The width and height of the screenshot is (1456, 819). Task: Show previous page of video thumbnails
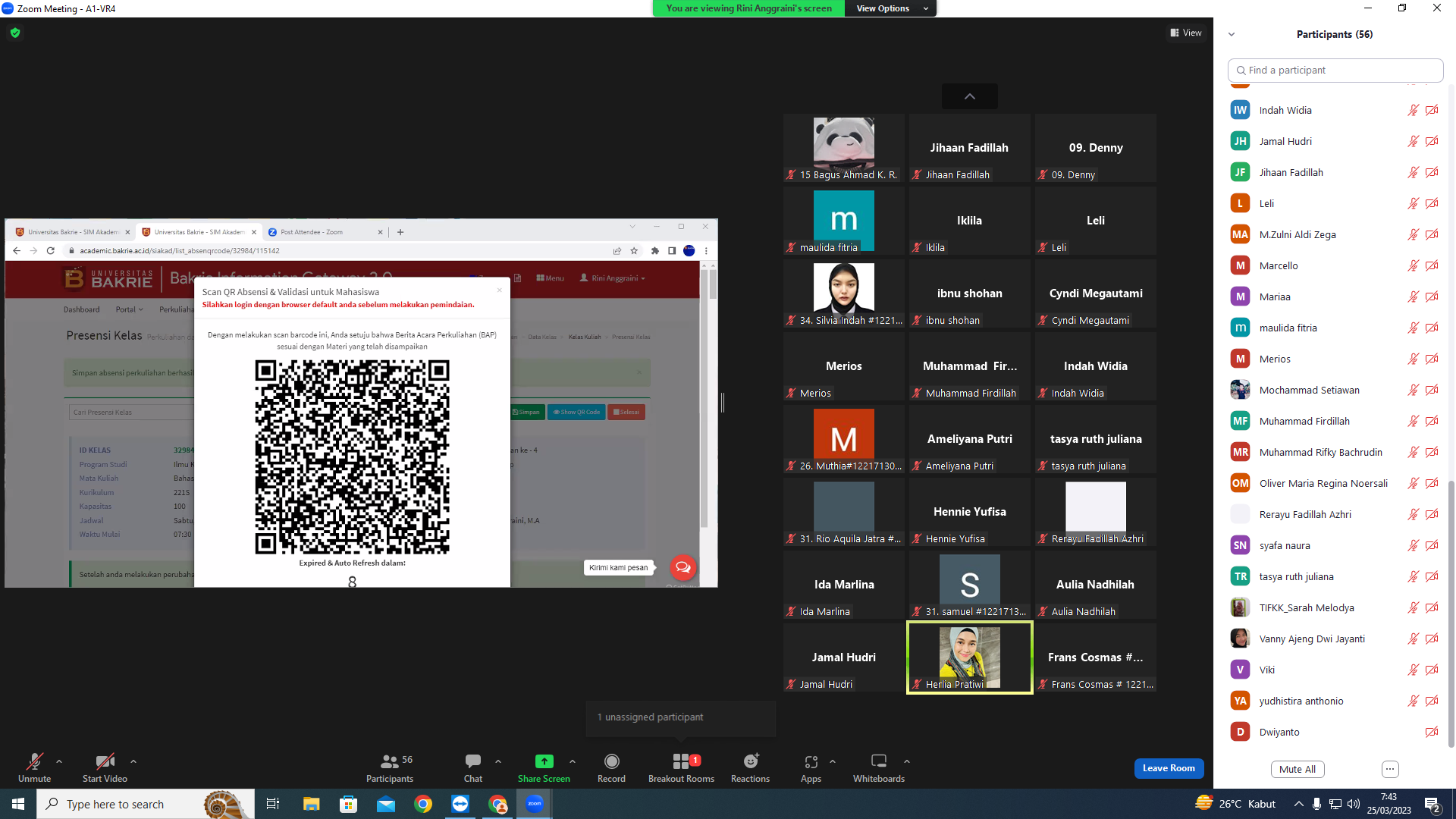tap(969, 96)
